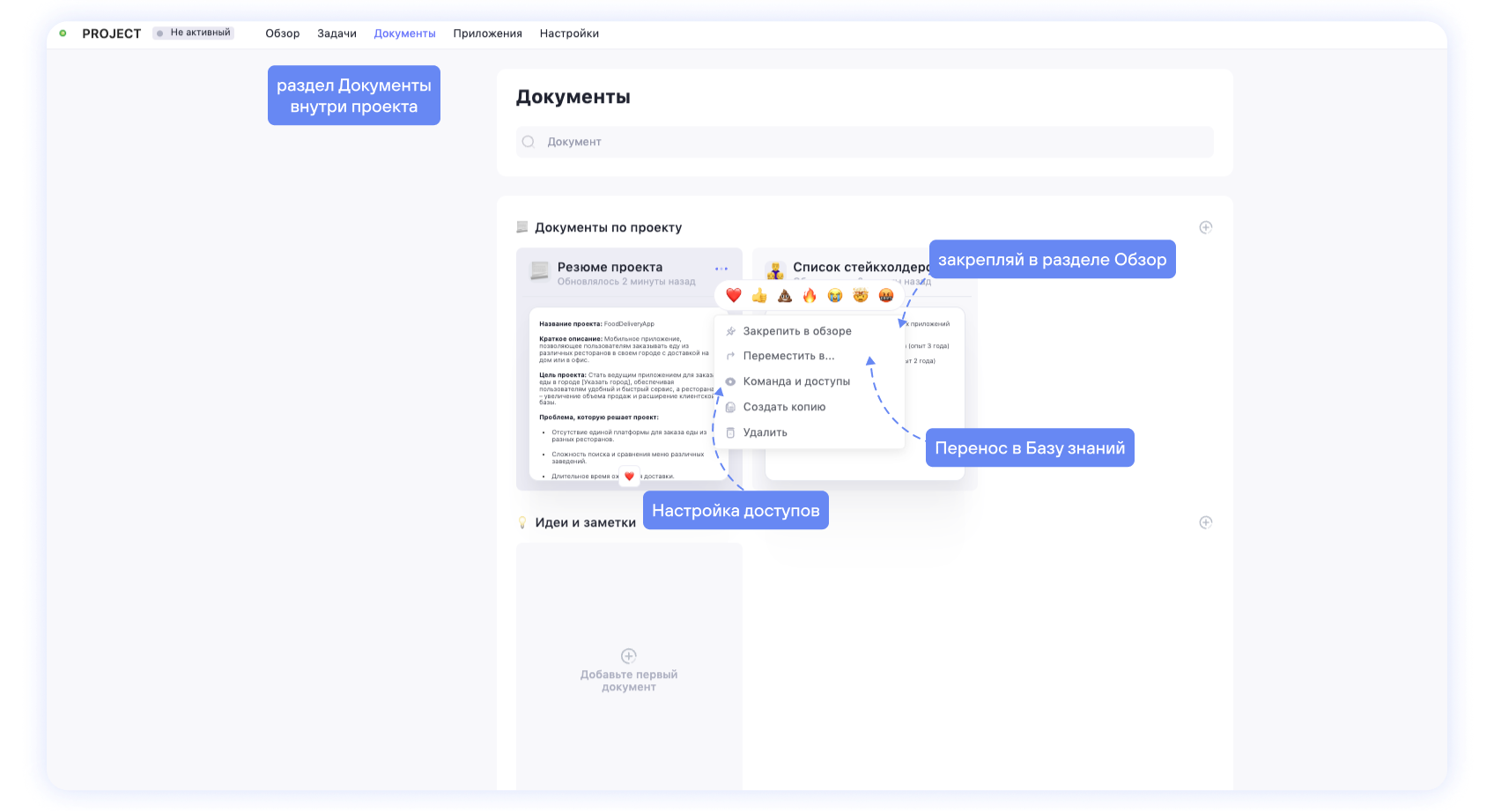Select the fire emoji reaction
1494x812 pixels.
[810, 295]
